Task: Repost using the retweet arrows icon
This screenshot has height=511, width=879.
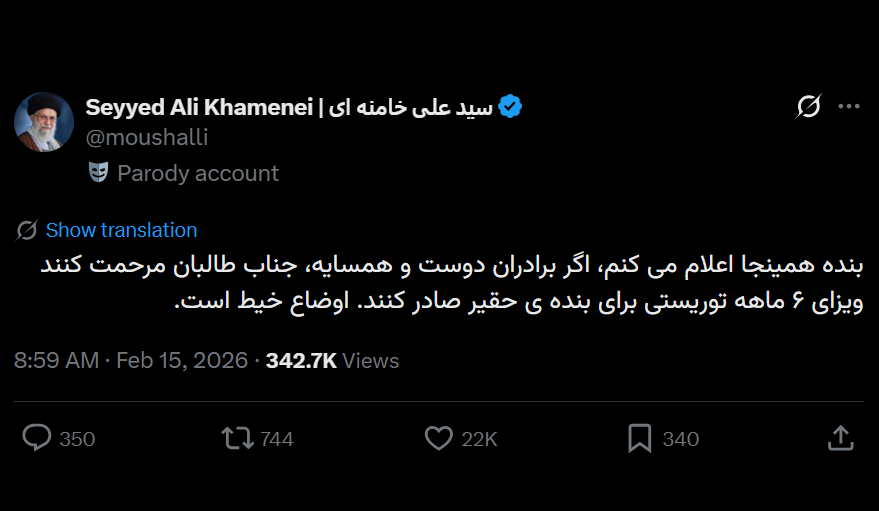Action: coord(236,438)
